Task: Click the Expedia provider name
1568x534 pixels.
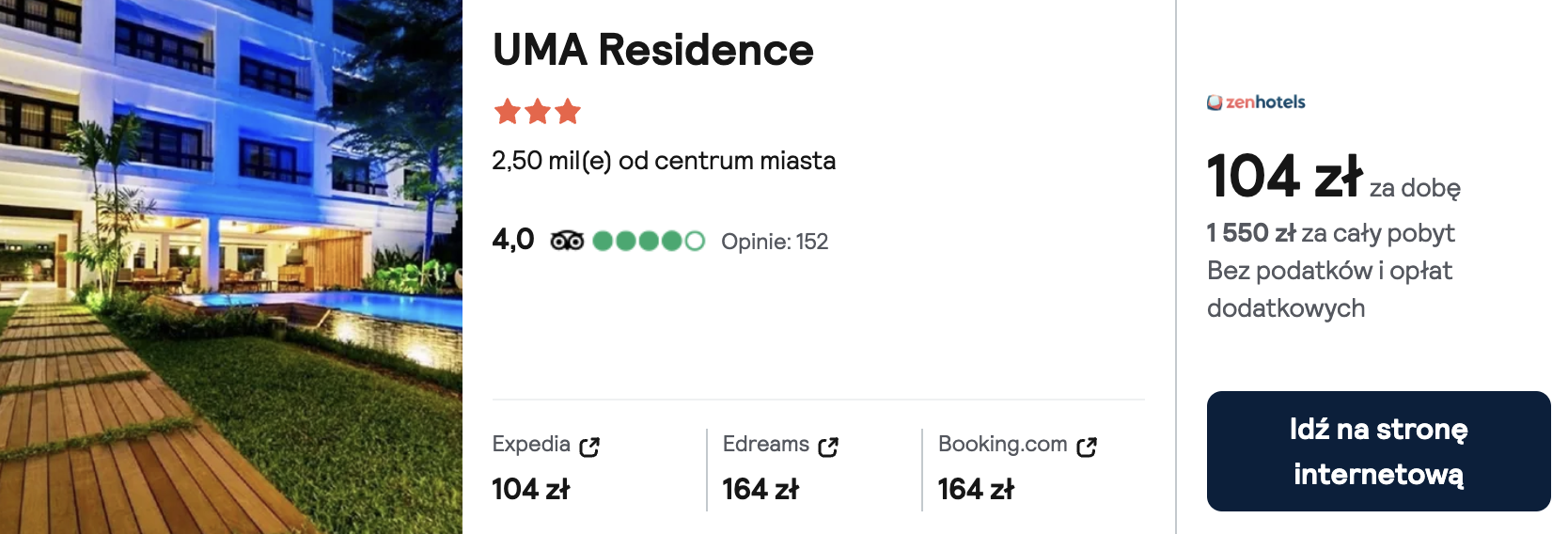Action: pyautogui.click(x=531, y=444)
